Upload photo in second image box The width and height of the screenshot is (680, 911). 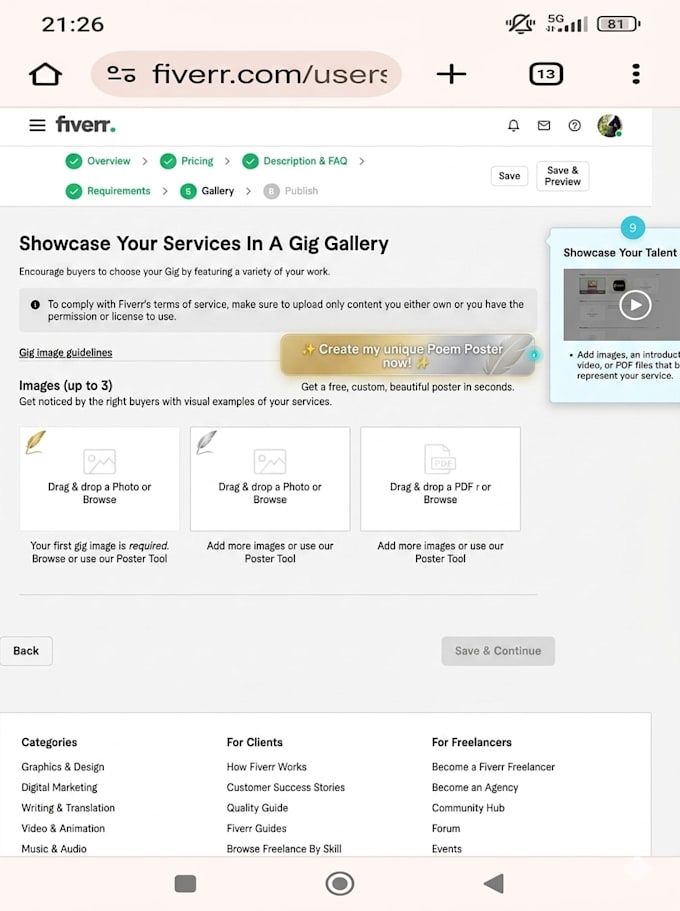point(270,479)
